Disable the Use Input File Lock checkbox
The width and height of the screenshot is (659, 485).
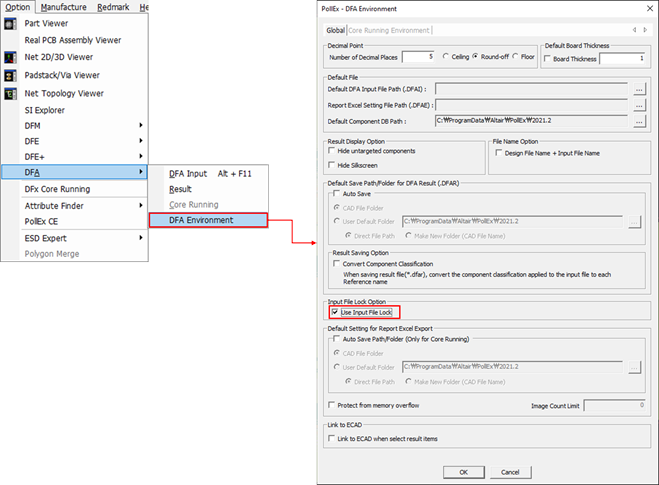pos(335,313)
